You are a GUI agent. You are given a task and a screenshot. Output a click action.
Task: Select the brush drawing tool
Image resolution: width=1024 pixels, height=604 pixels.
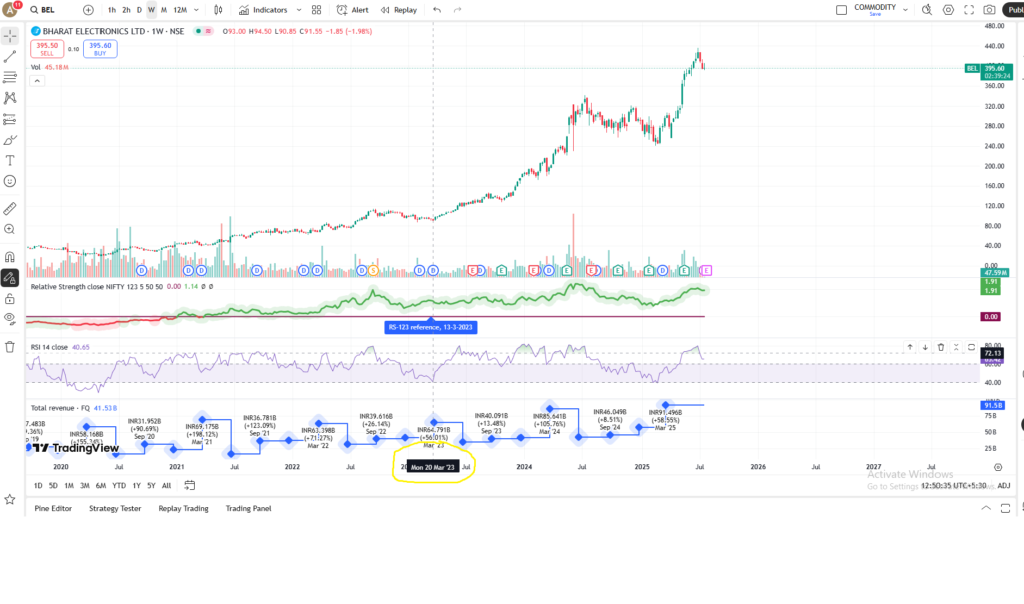pos(10,140)
